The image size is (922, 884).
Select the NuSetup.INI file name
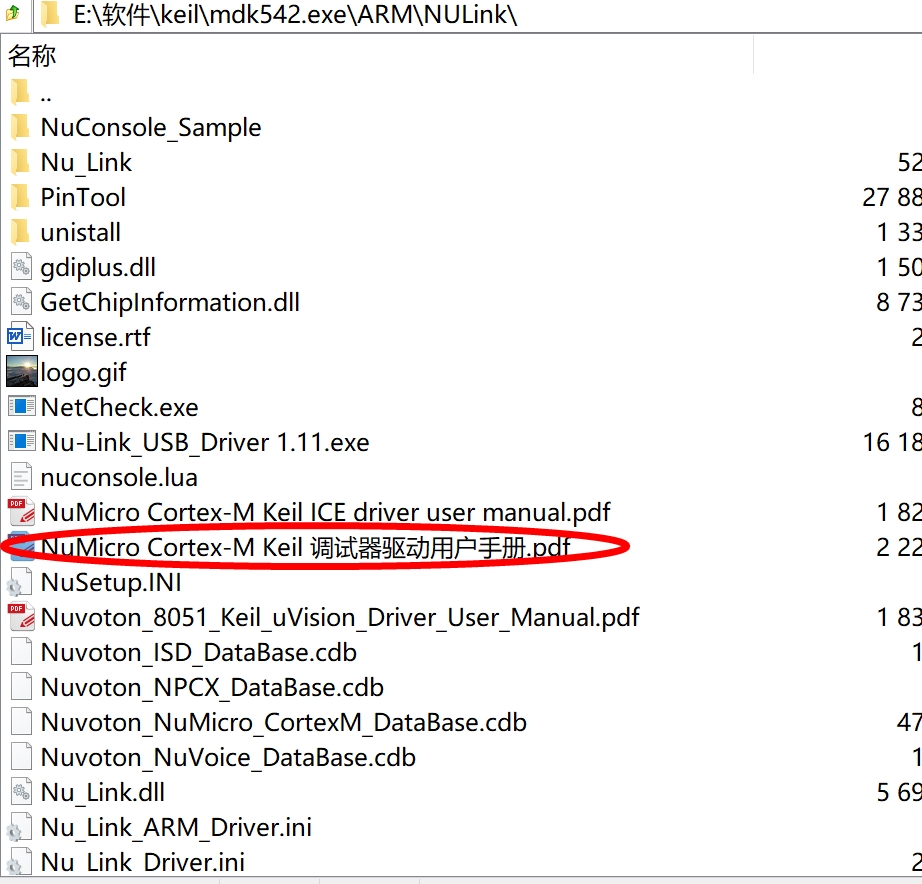[111, 582]
